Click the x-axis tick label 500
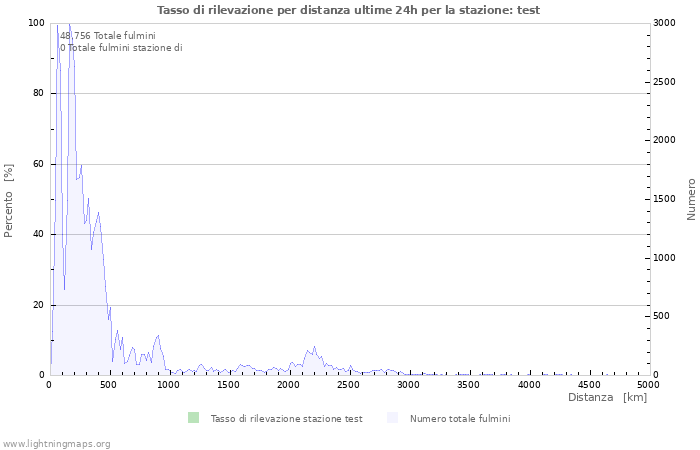 tap(108, 384)
